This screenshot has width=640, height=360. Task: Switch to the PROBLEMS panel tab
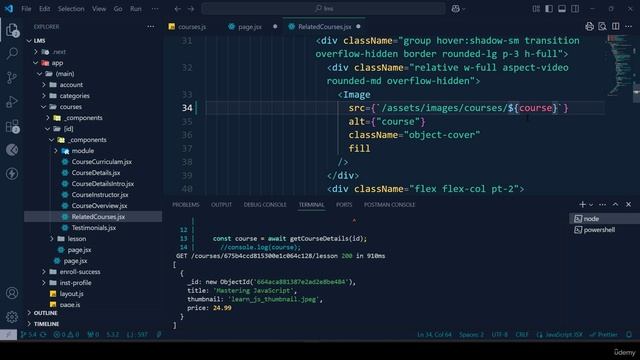186,204
